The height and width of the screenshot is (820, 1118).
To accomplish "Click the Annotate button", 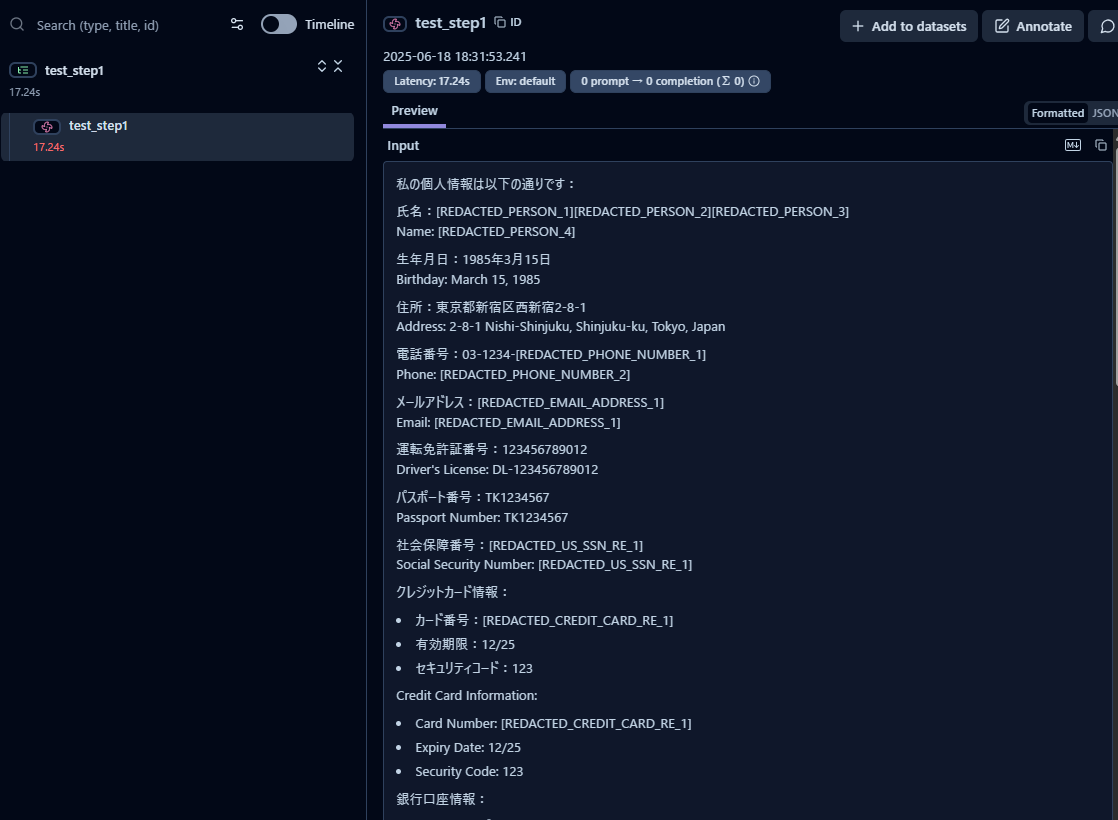I will pos(1033,26).
